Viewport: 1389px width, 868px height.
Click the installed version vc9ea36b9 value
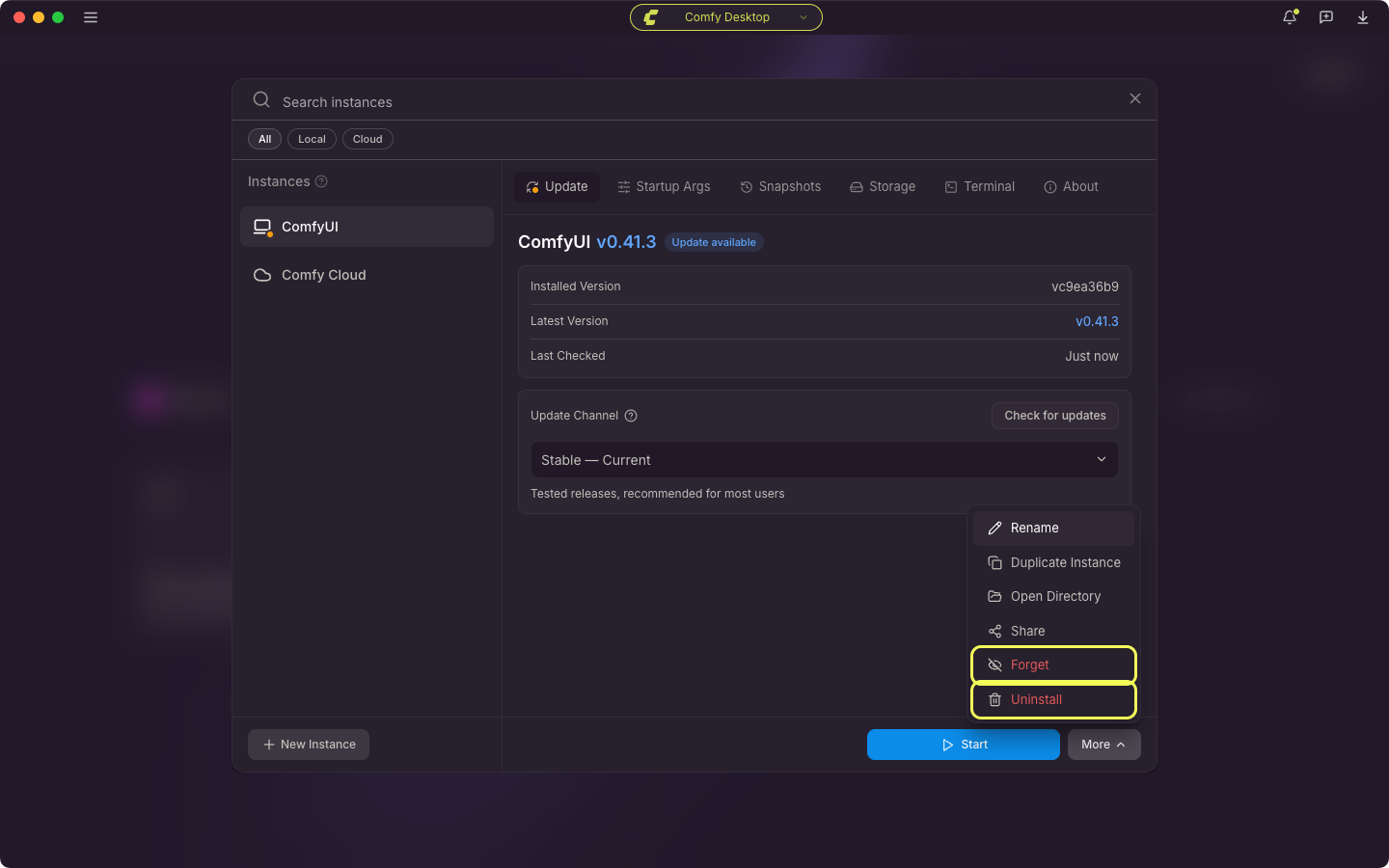tap(1085, 286)
